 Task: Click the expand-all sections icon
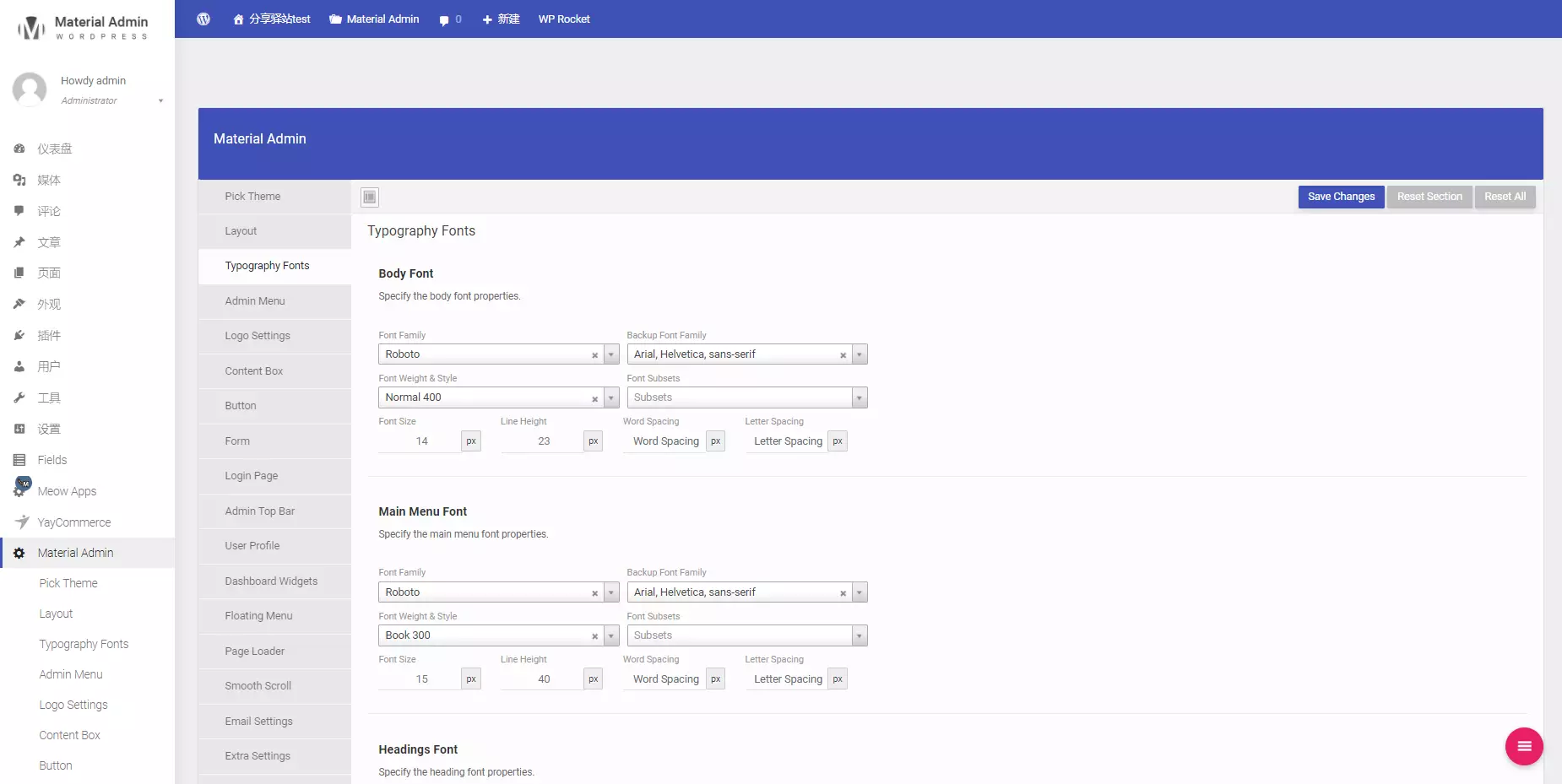pyautogui.click(x=370, y=197)
